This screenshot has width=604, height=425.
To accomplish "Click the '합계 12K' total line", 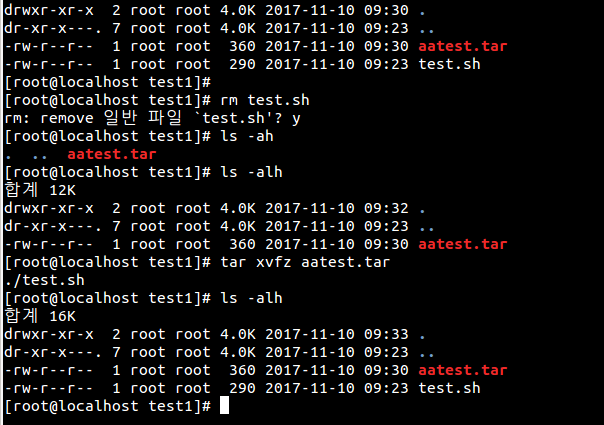I will [x=40, y=190].
